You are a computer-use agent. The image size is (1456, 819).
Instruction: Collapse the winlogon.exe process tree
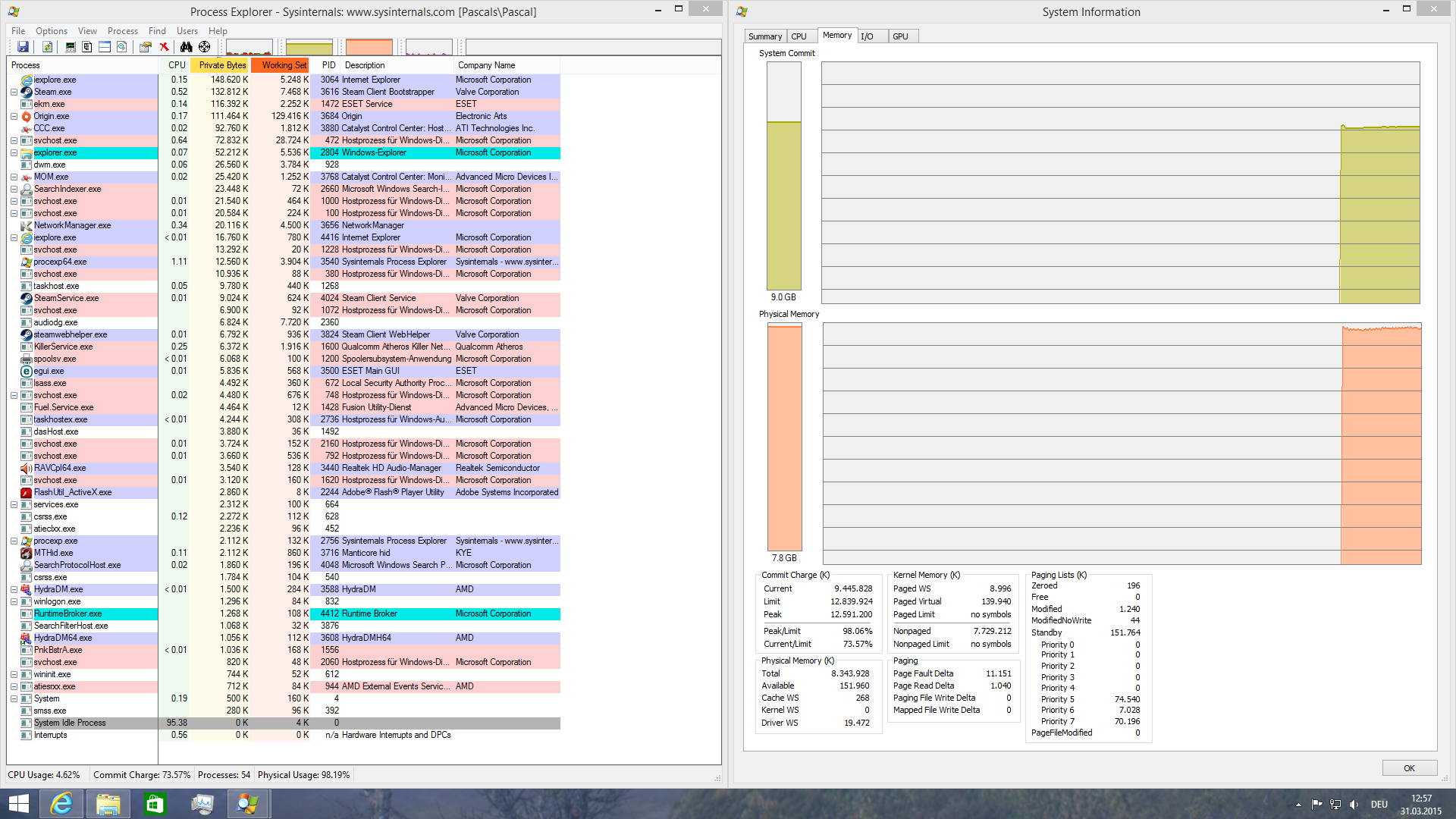click(x=14, y=601)
